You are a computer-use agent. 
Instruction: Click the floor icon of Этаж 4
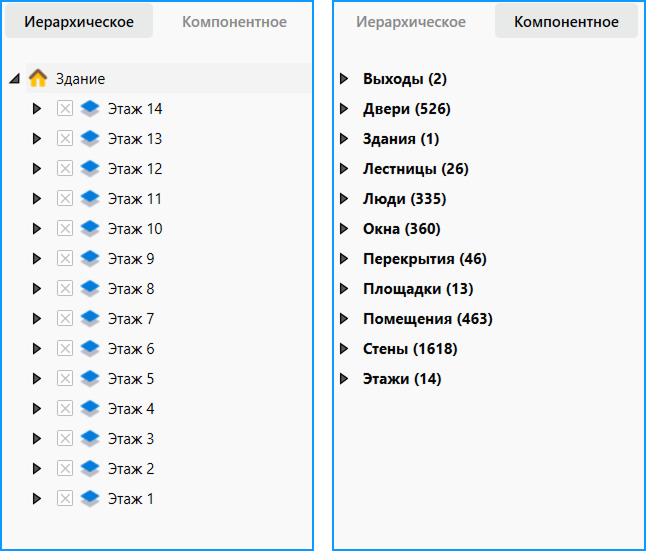click(90, 408)
